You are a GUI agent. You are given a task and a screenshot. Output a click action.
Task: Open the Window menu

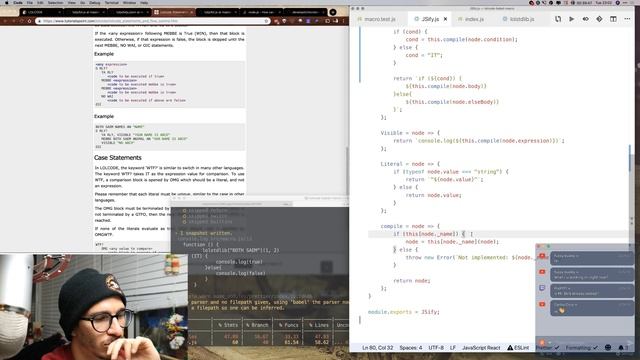coord(129,2)
